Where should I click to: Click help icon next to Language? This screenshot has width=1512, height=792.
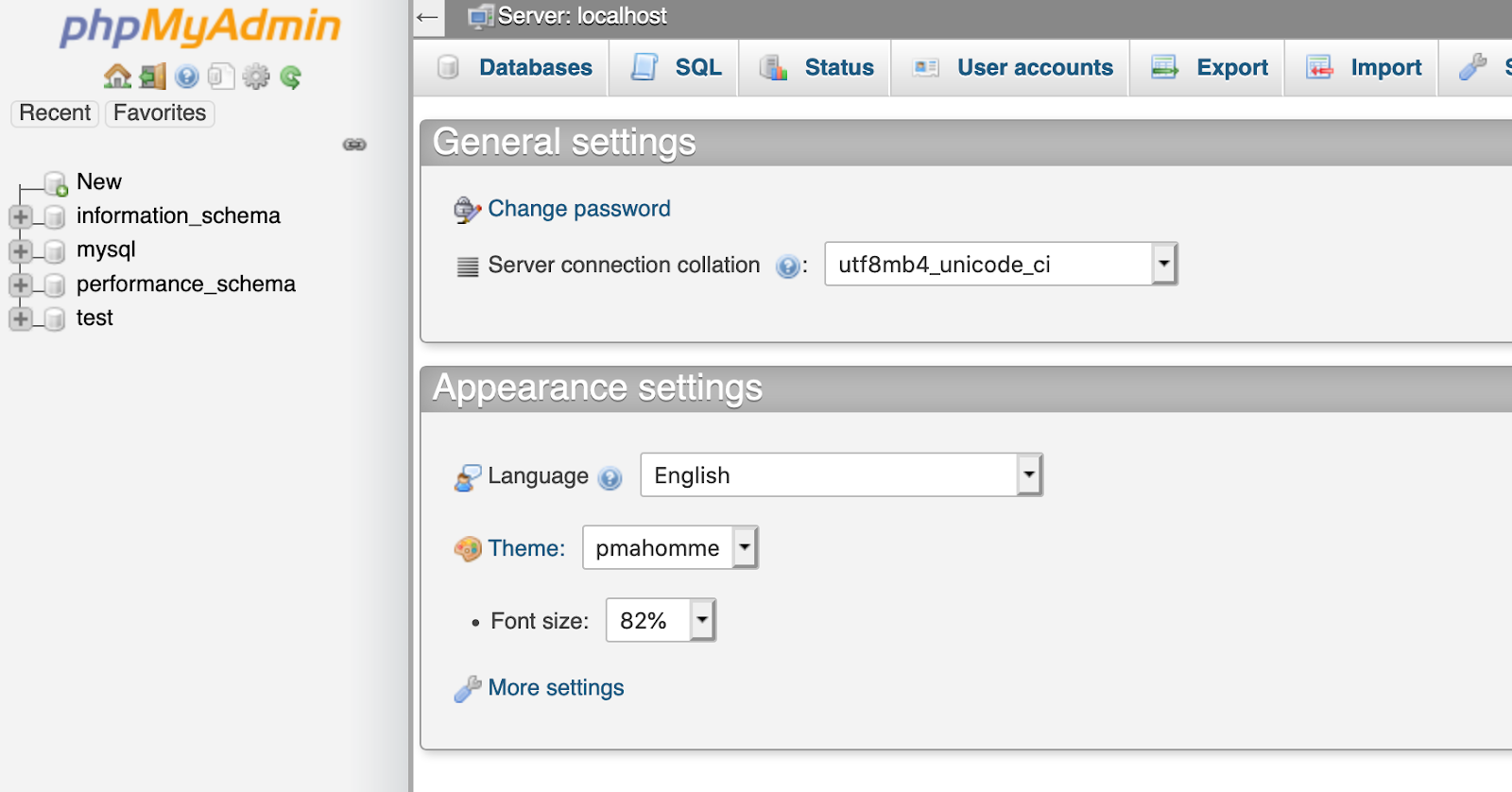coord(610,478)
